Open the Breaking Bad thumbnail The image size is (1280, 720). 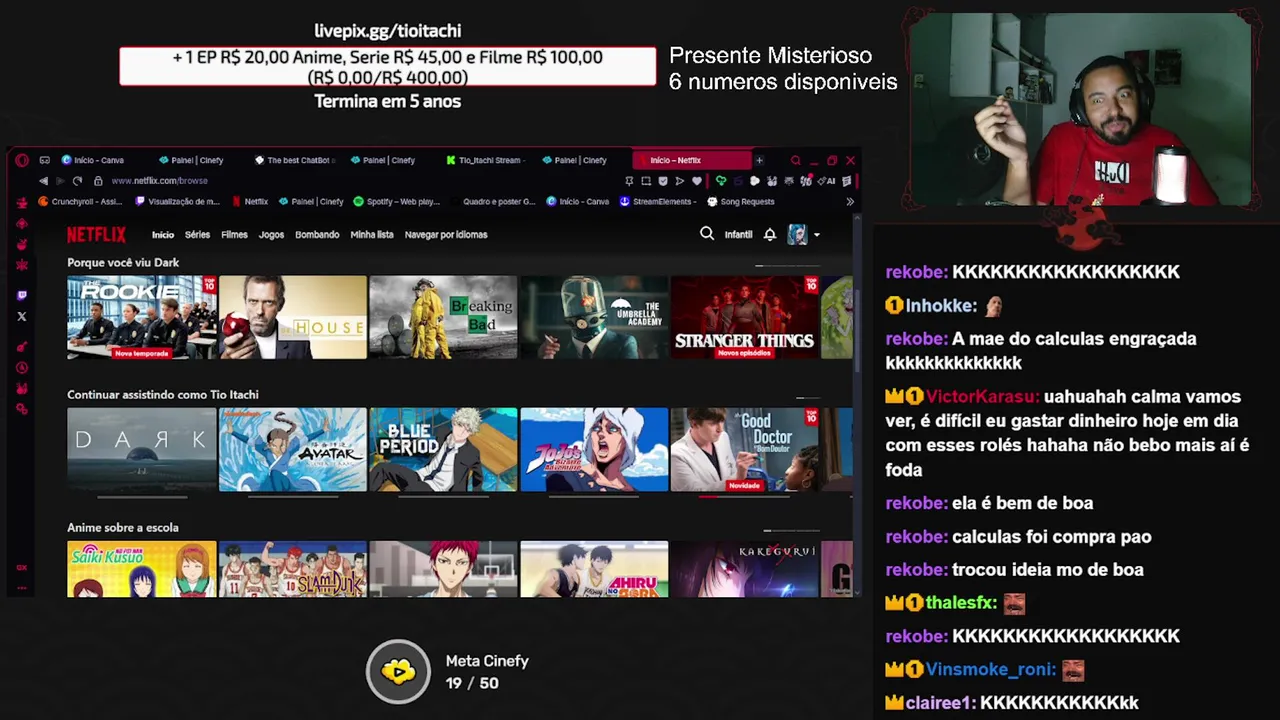click(x=443, y=317)
